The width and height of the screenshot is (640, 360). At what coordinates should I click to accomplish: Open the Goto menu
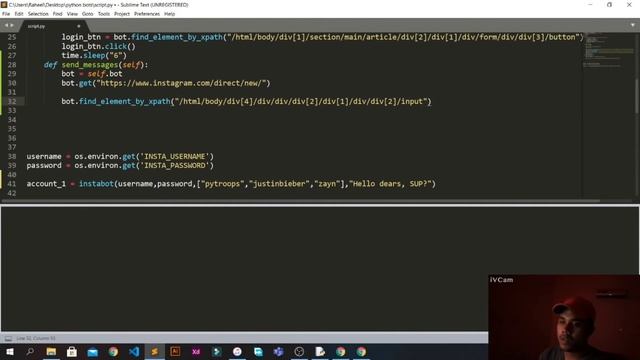(87, 14)
